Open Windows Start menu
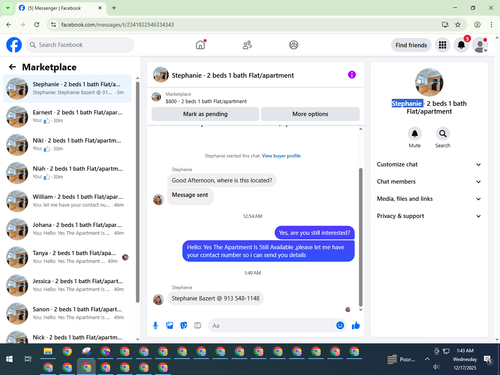Image resolution: width=500 pixels, height=375 pixels. [9, 359]
